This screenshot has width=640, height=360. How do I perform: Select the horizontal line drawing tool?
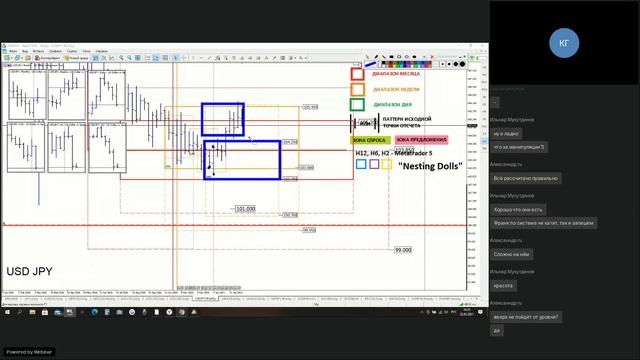pos(202,58)
